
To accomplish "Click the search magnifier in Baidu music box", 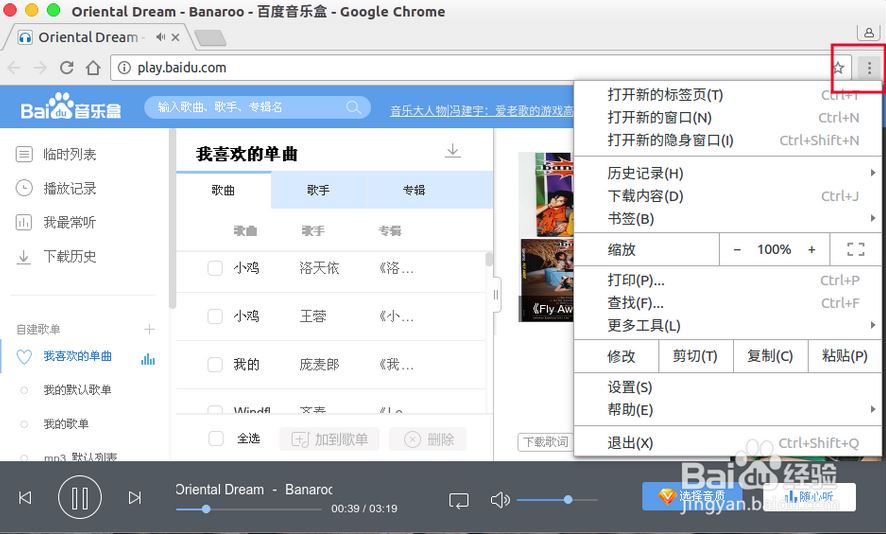I will click(354, 107).
